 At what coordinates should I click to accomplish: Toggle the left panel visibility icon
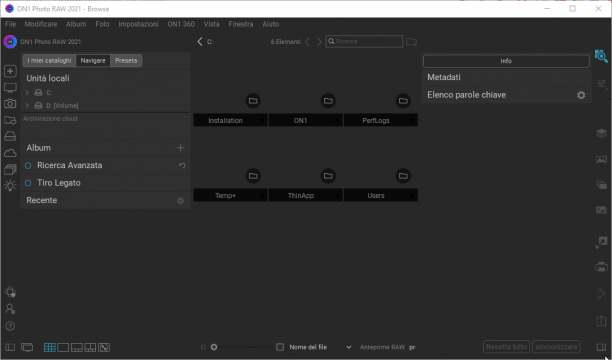(x=10, y=347)
